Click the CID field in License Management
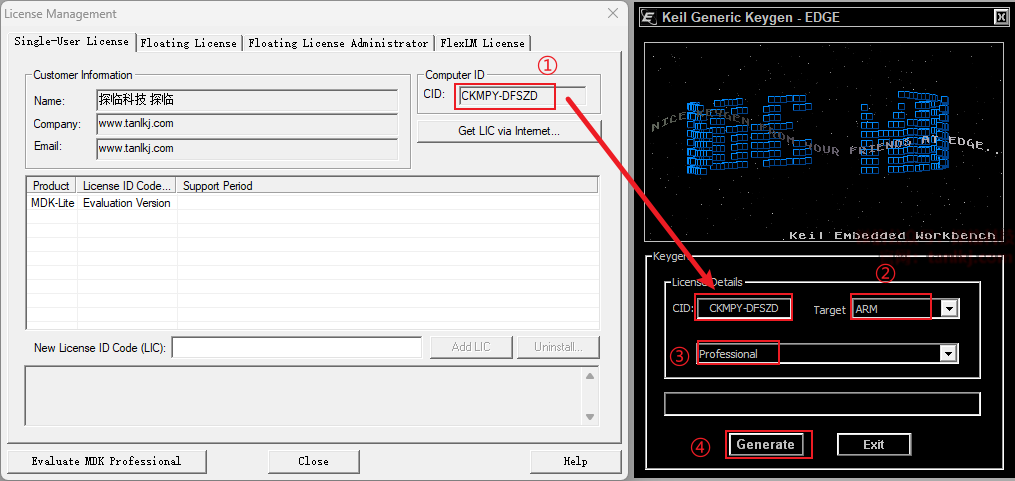1015x481 pixels. (522, 96)
